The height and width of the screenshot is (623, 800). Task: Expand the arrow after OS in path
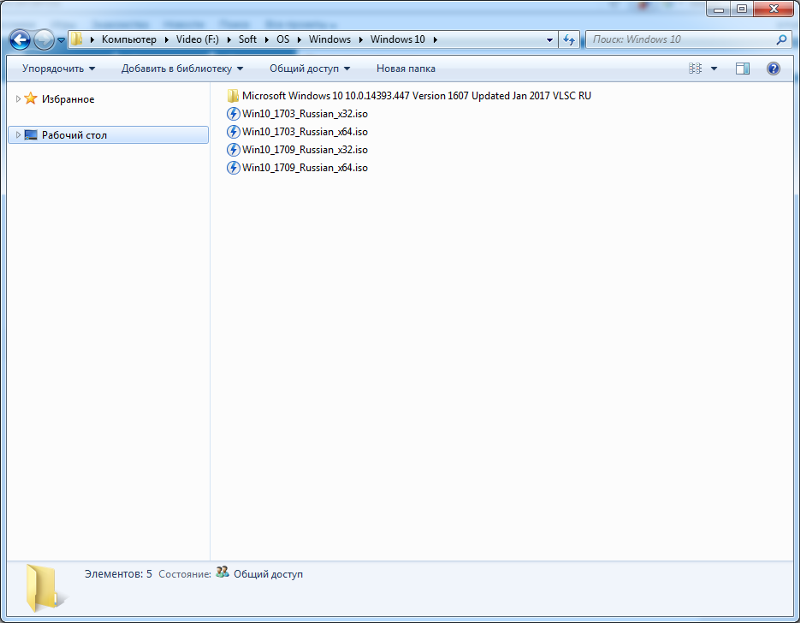(299, 40)
